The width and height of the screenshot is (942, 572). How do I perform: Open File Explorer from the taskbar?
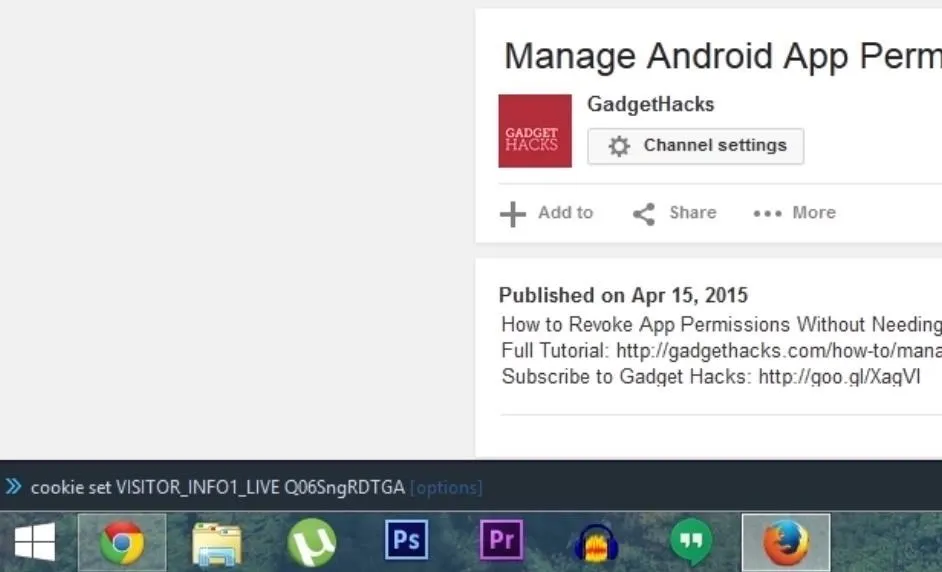217,543
